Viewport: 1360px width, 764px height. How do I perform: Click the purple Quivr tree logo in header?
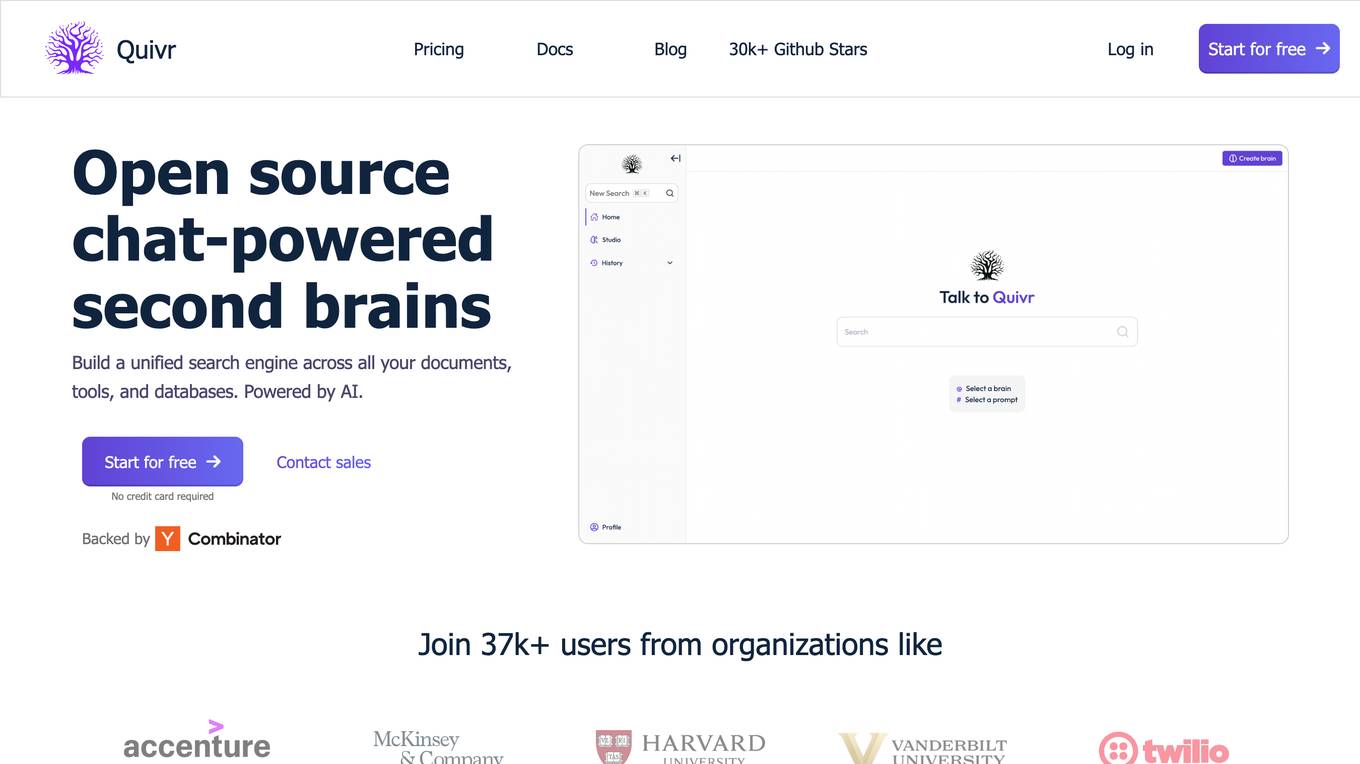74,48
